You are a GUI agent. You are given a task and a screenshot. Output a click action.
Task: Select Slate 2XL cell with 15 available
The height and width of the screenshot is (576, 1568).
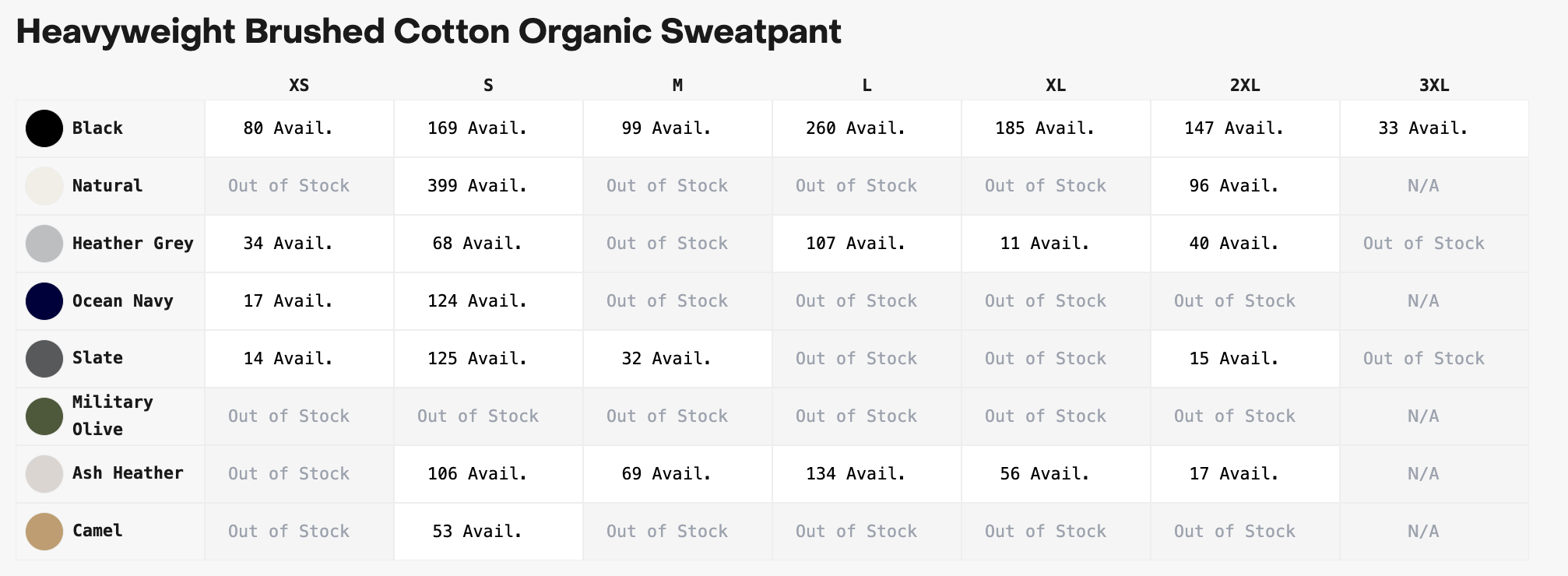point(1245,359)
